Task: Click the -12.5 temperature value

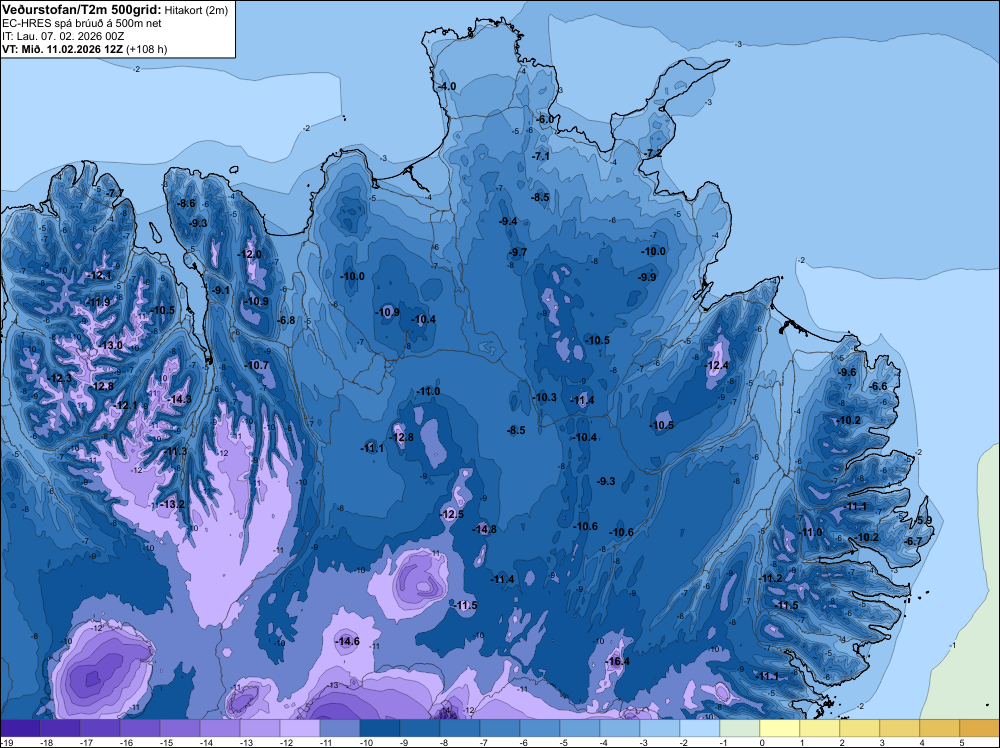Action: click(x=452, y=514)
